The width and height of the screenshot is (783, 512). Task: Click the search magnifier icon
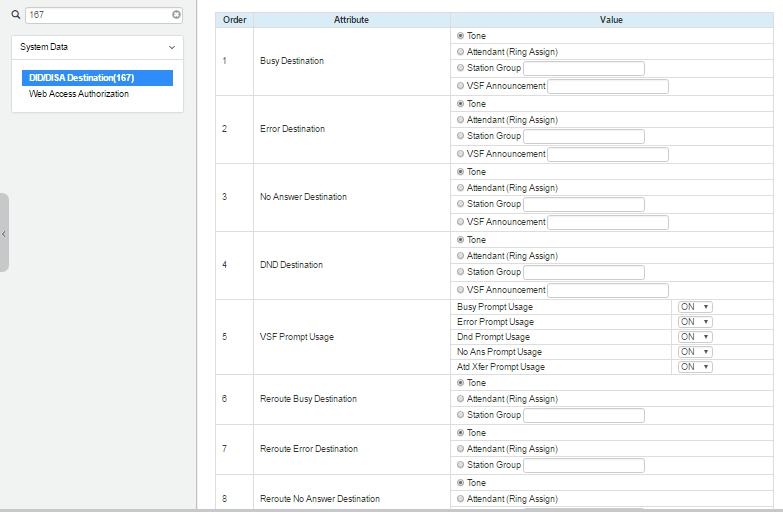[x=15, y=15]
